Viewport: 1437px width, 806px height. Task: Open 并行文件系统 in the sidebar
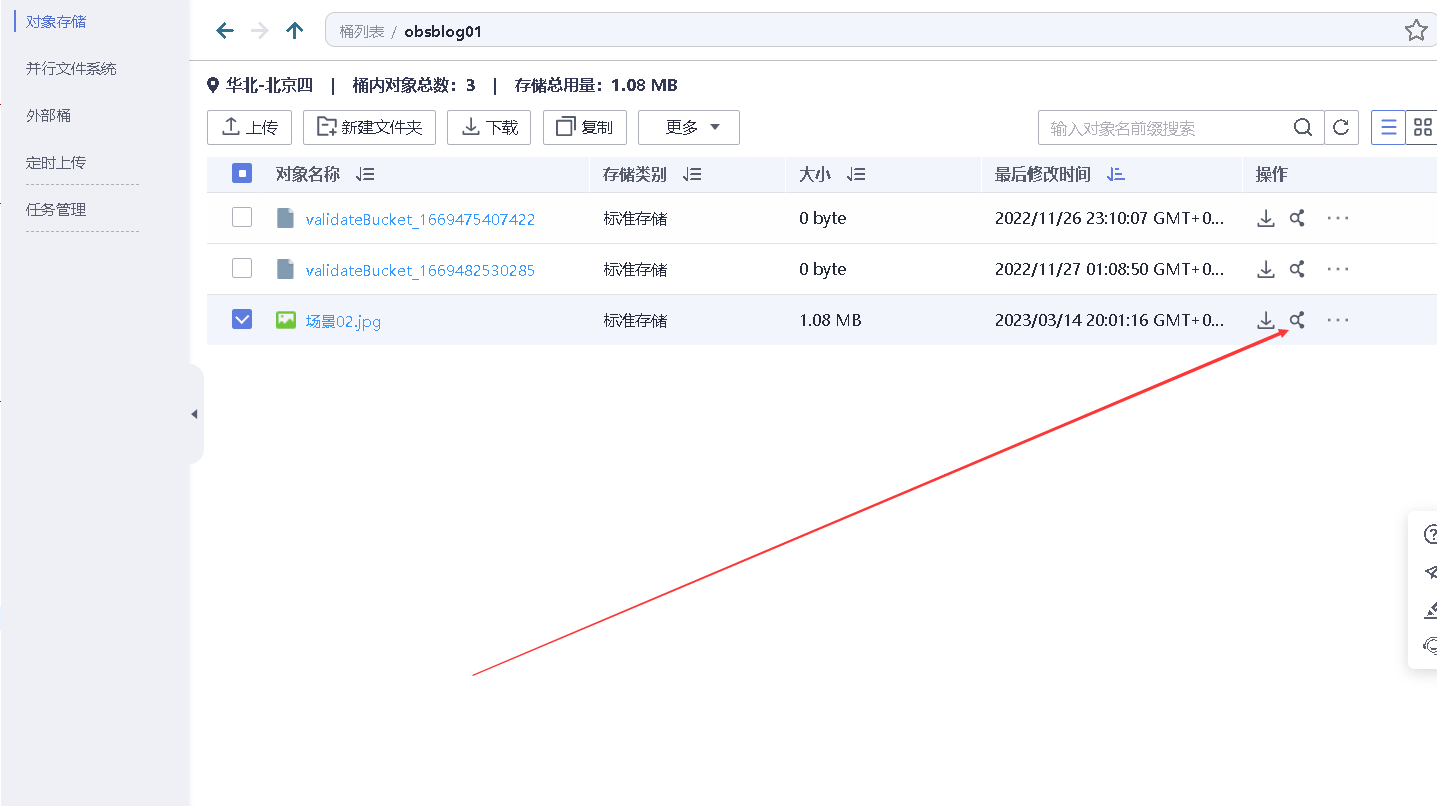click(x=71, y=68)
